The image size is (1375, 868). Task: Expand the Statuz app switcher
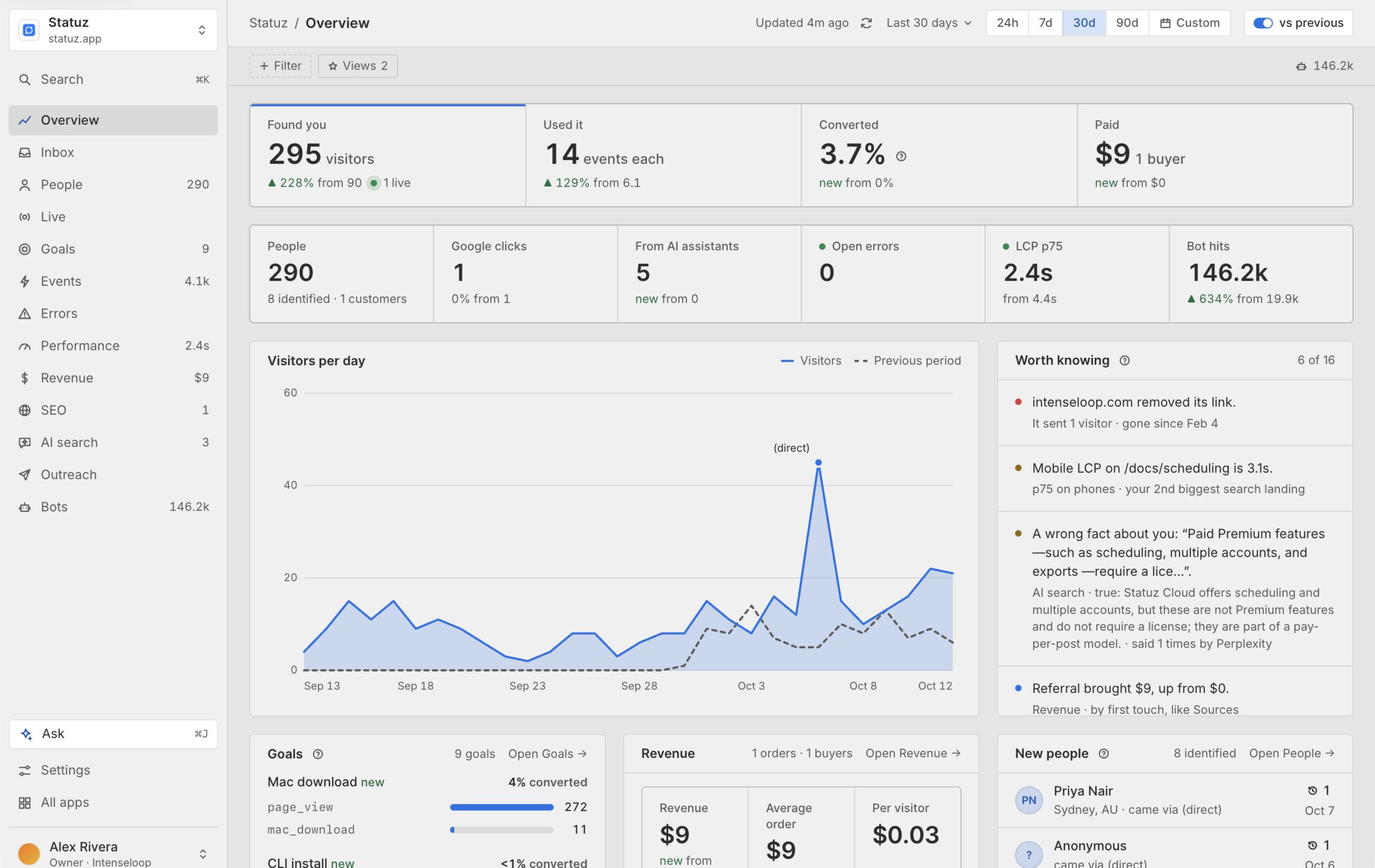[114, 30]
